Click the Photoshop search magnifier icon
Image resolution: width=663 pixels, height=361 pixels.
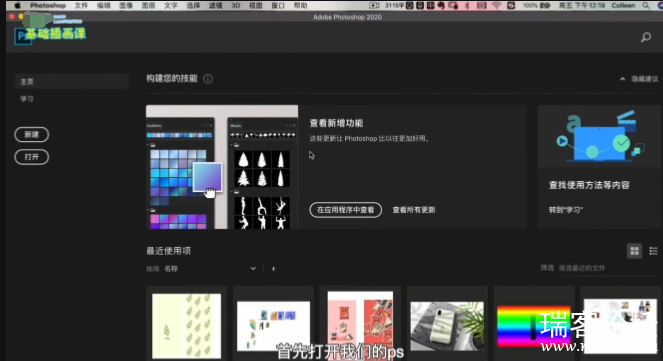pos(646,37)
